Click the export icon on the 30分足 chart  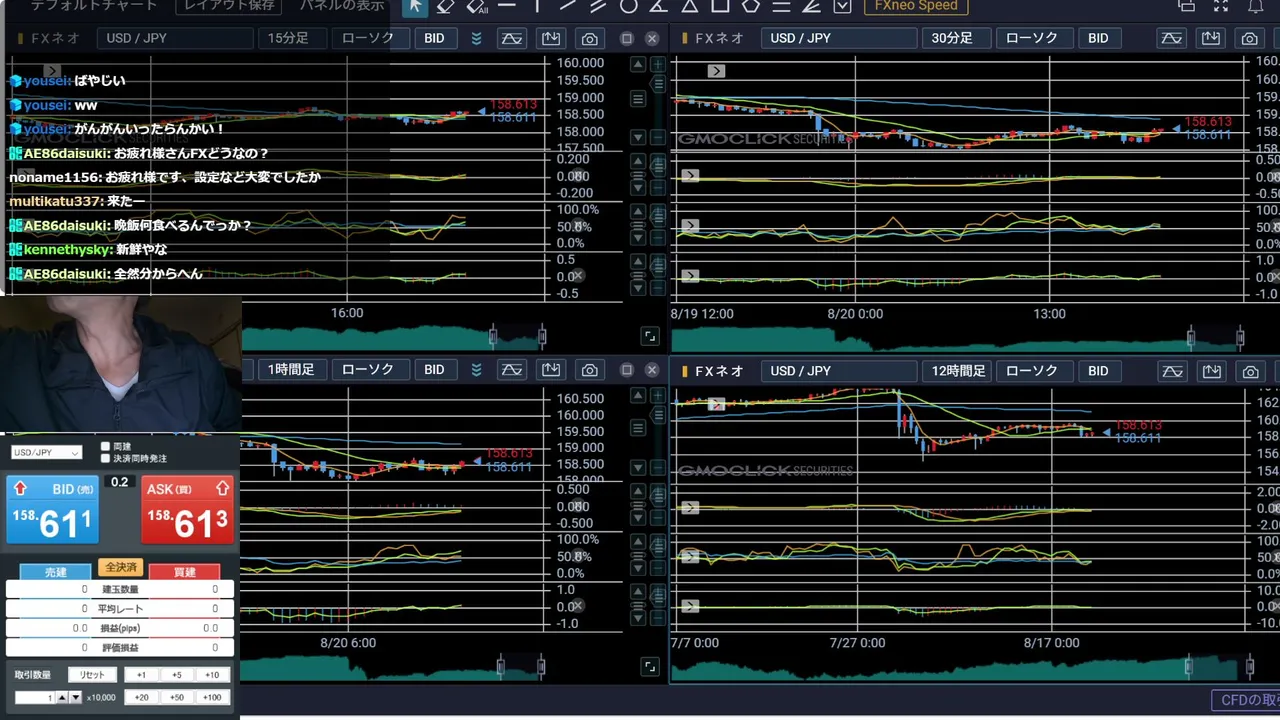1211,38
